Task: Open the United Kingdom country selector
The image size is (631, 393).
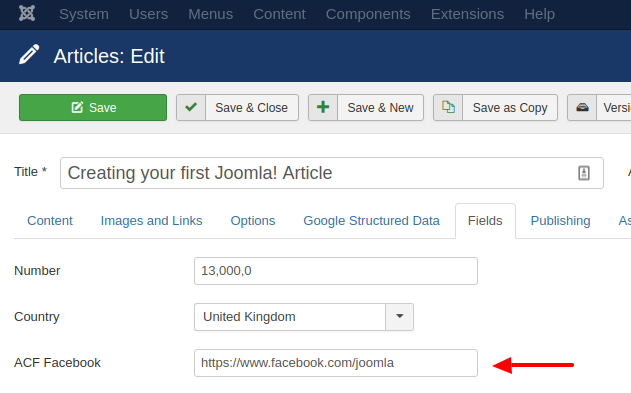Action: [304, 317]
